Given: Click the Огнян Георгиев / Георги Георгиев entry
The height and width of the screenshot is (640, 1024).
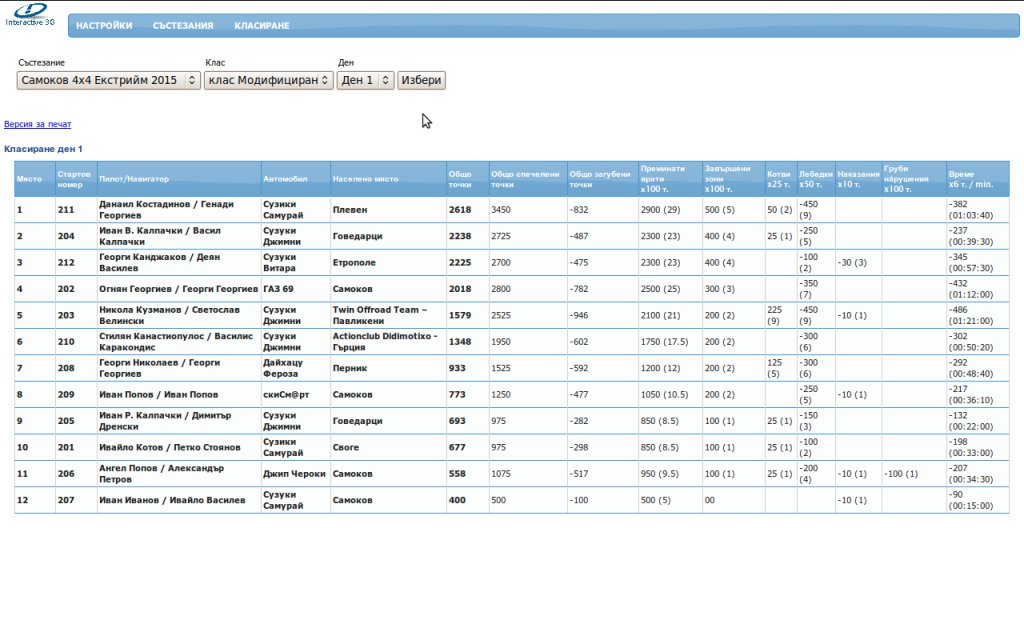Looking at the screenshot, I should pos(178,289).
